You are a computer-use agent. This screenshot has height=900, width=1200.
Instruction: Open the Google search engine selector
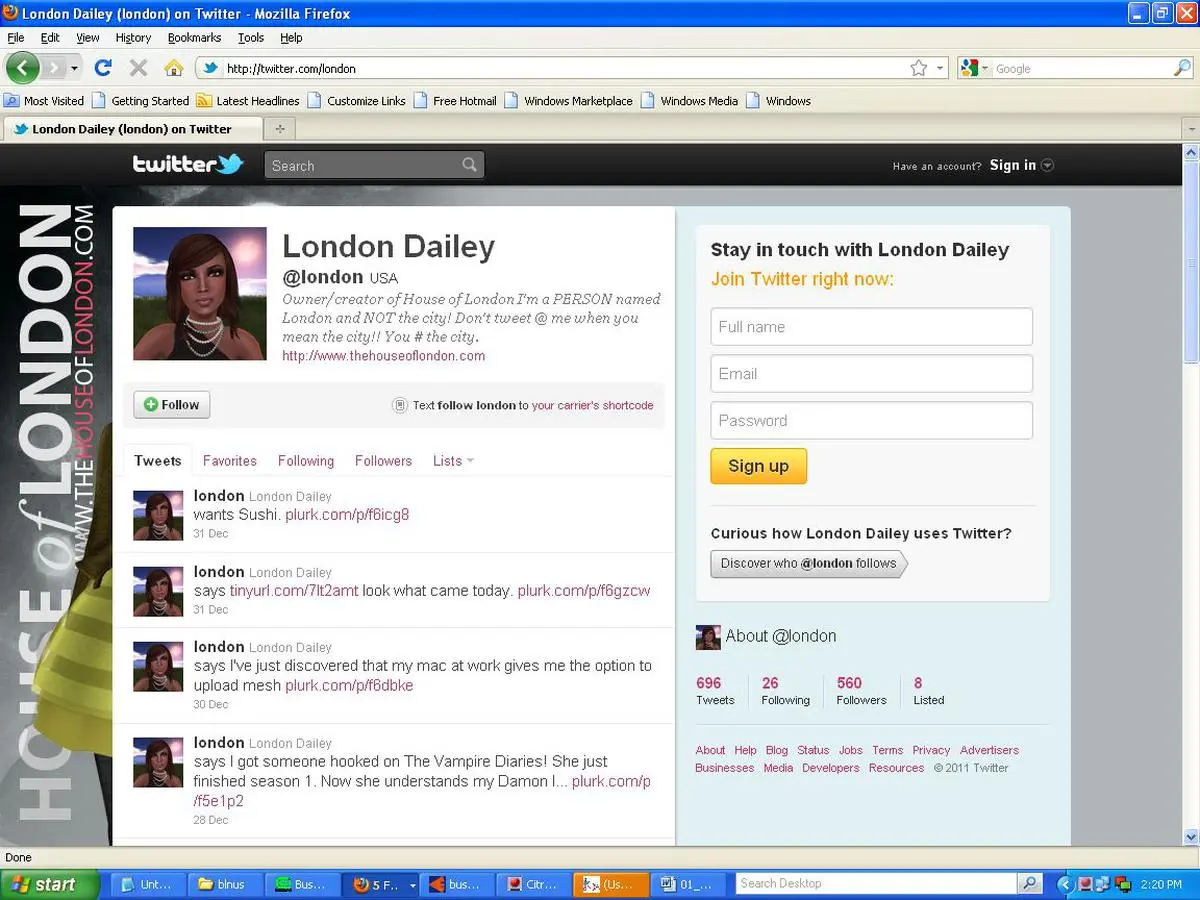coord(974,68)
